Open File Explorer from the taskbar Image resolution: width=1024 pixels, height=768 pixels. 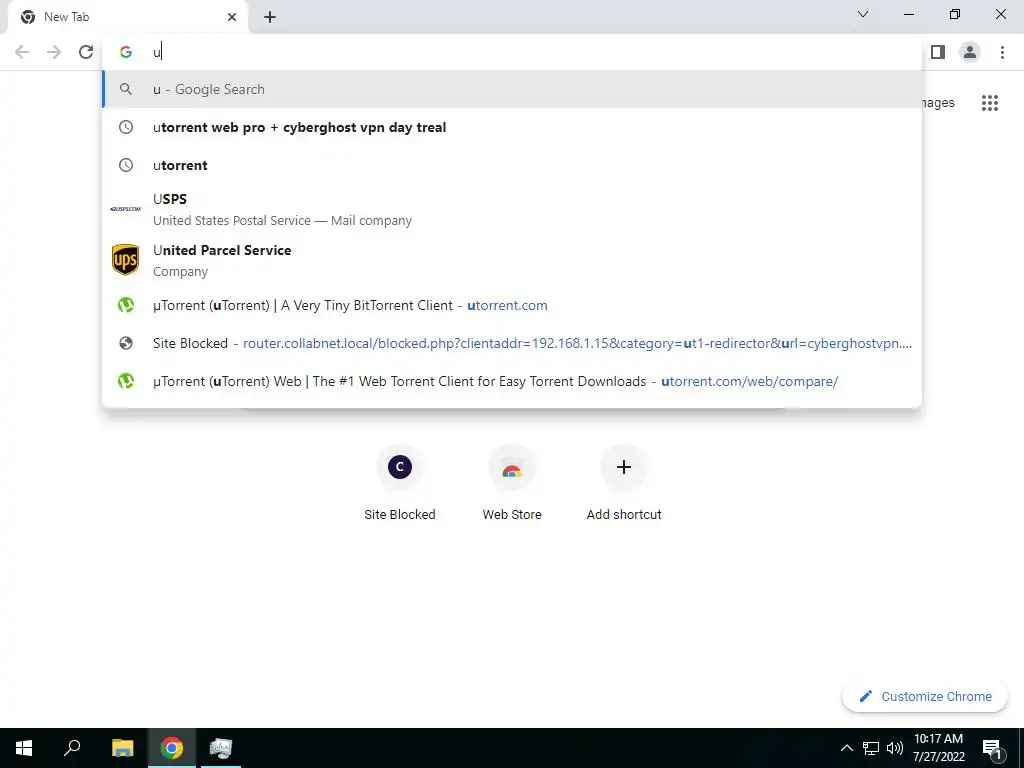pyautogui.click(x=122, y=748)
